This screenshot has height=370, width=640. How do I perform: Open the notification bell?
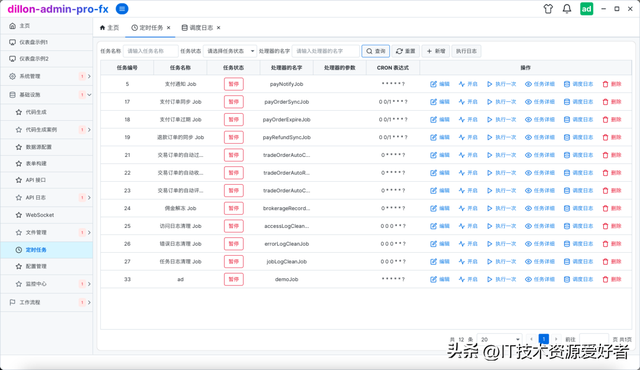pyautogui.click(x=567, y=9)
